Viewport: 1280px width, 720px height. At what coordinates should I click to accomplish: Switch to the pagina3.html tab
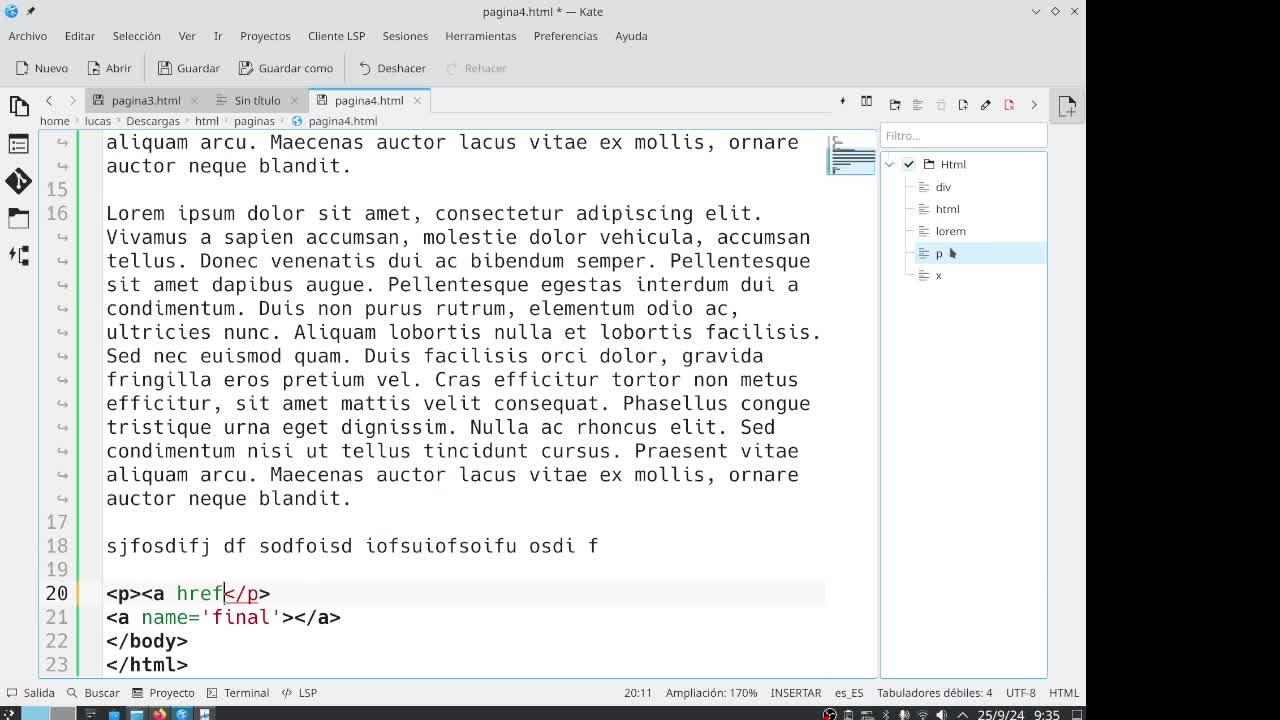pos(145,101)
